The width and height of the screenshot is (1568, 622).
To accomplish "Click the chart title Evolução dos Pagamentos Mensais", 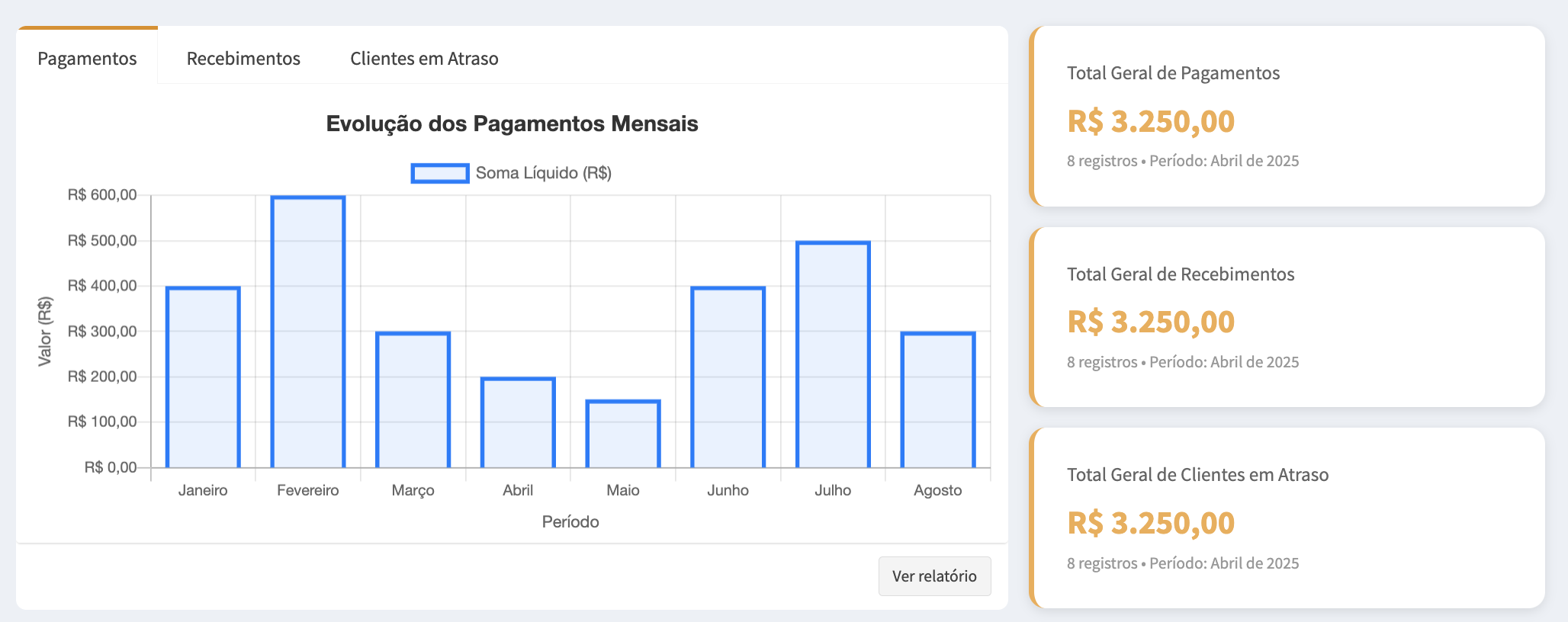I will [512, 123].
